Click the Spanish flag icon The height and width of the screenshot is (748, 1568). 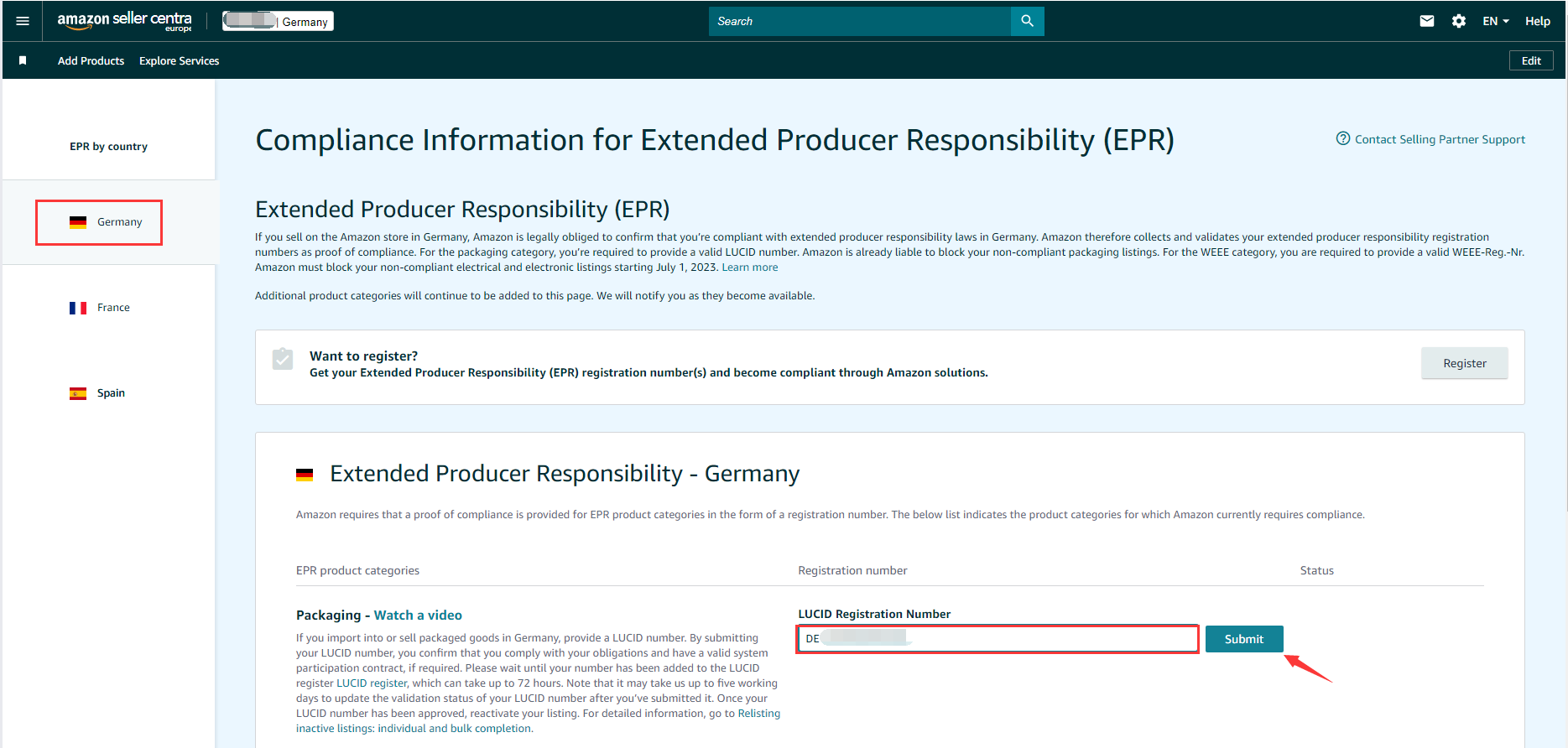pos(78,393)
